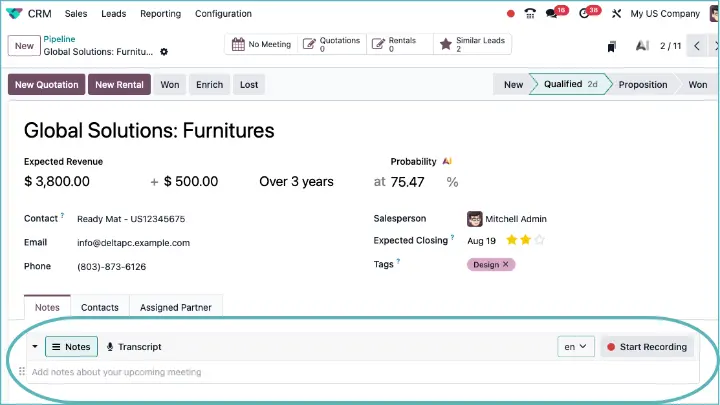Set priority to the first star
This screenshot has height=405, width=720.
[x=512, y=240]
